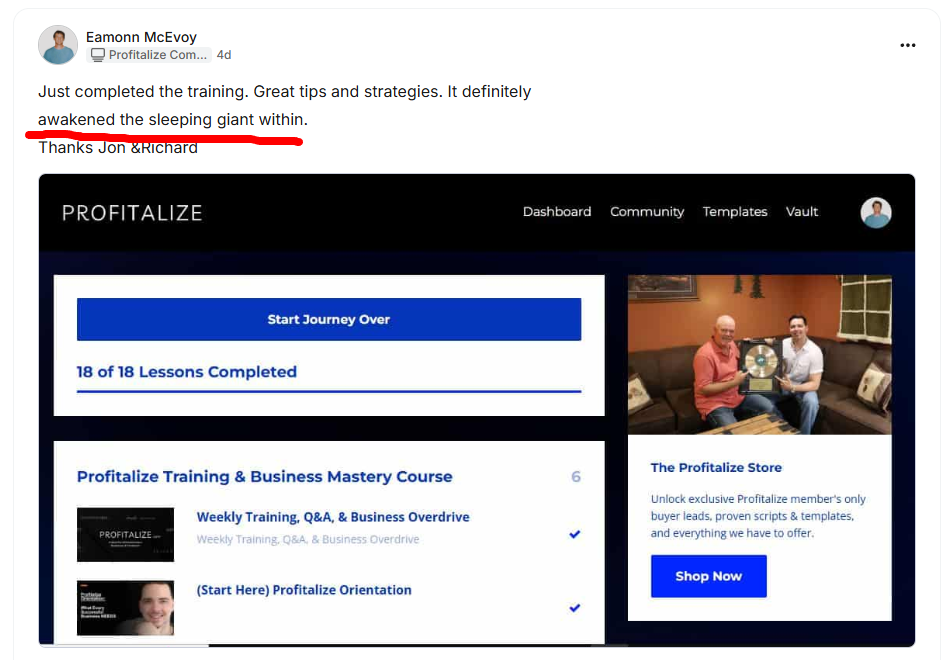Open the (Start Here) Profitalize Orientation lesson
Image resolution: width=948 pixels, height=660 pixels.
(304, 590)
